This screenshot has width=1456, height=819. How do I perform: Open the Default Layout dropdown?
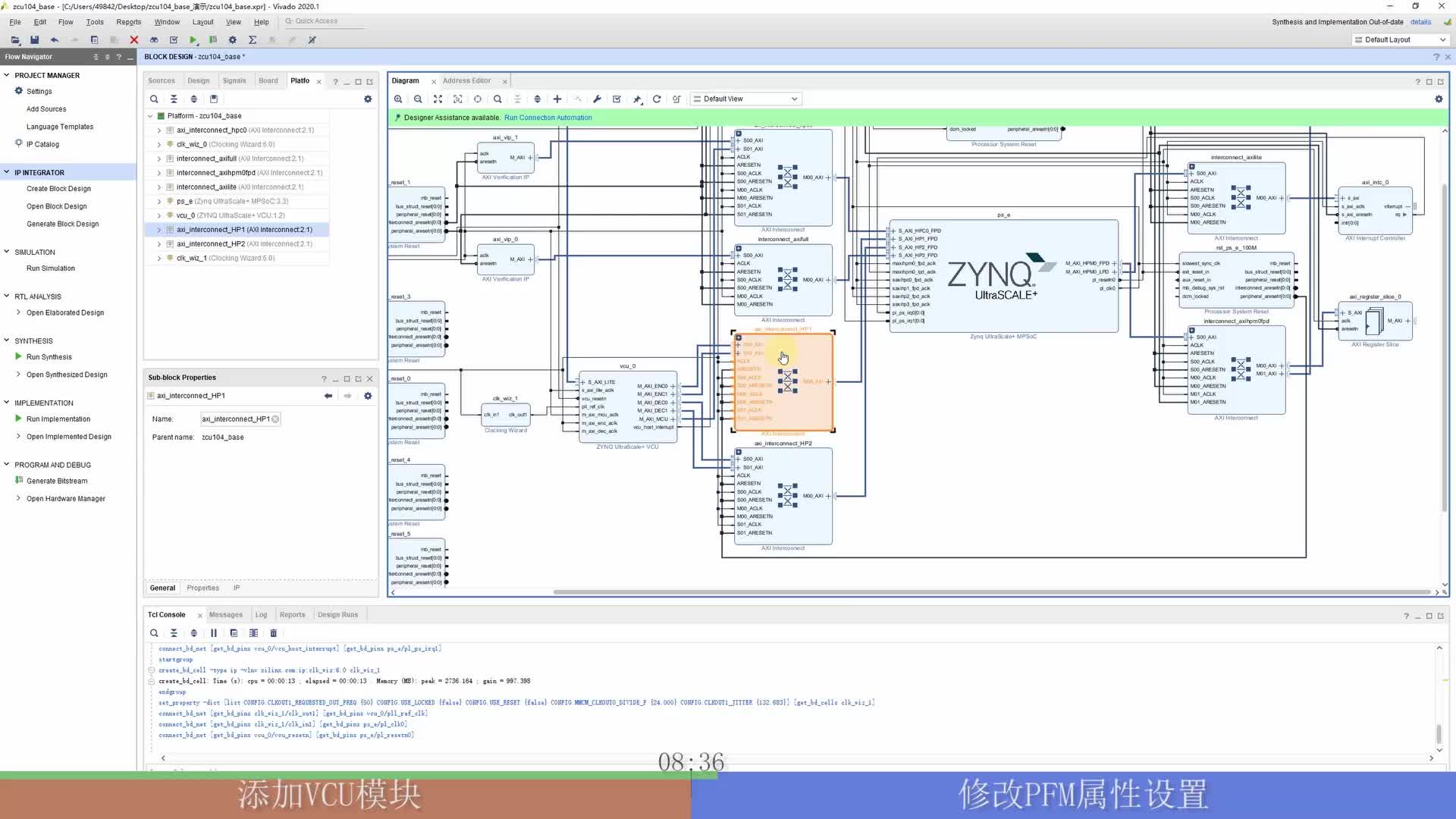tap(1400, 39)
